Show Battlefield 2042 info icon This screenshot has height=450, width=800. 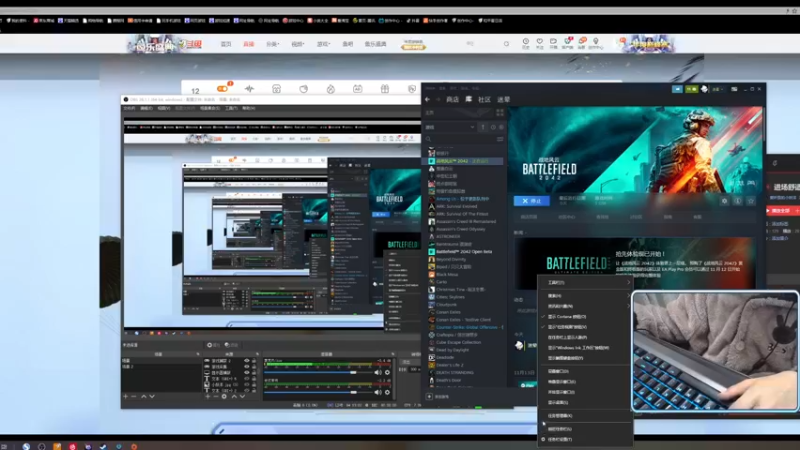tap(738, 201)
